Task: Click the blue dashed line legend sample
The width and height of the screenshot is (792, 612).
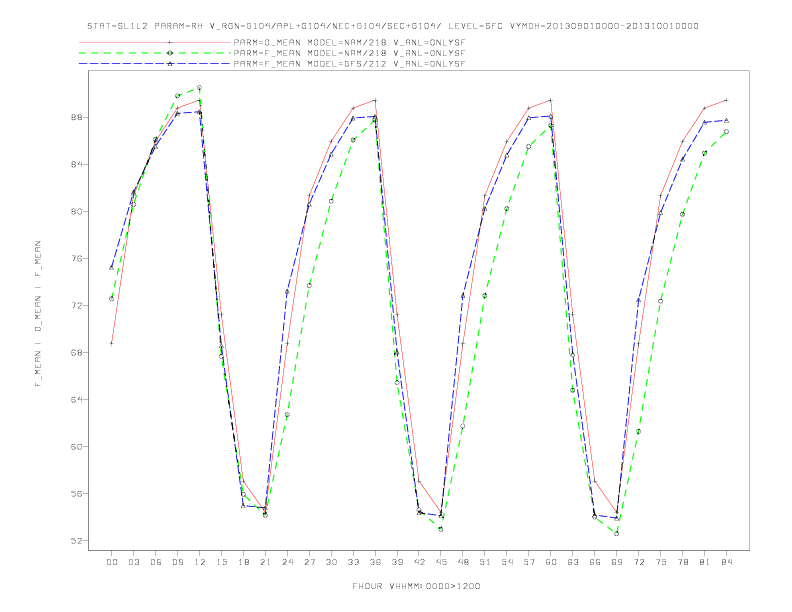Action: 155,64
